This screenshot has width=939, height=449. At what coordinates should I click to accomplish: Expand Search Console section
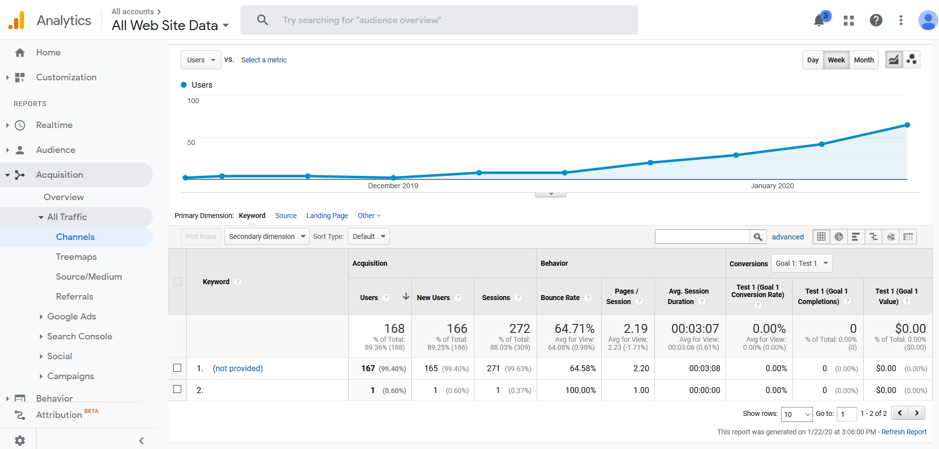click(x=41, y=336)
